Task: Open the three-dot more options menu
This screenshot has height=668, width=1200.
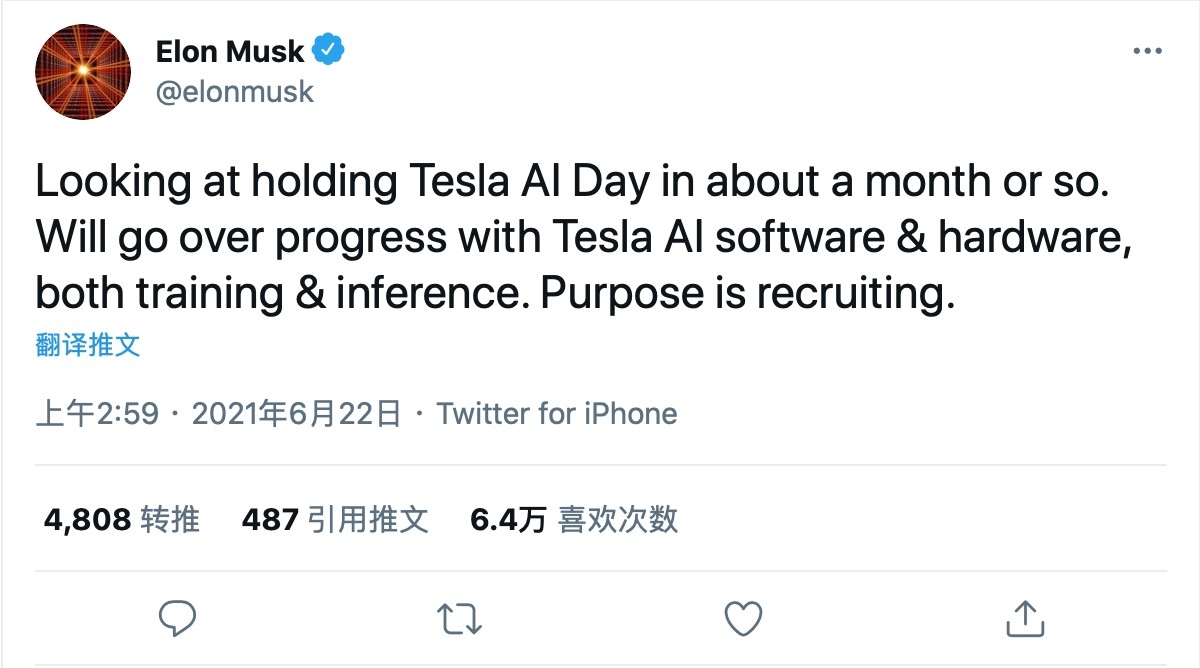Action: pos(1146,52)
